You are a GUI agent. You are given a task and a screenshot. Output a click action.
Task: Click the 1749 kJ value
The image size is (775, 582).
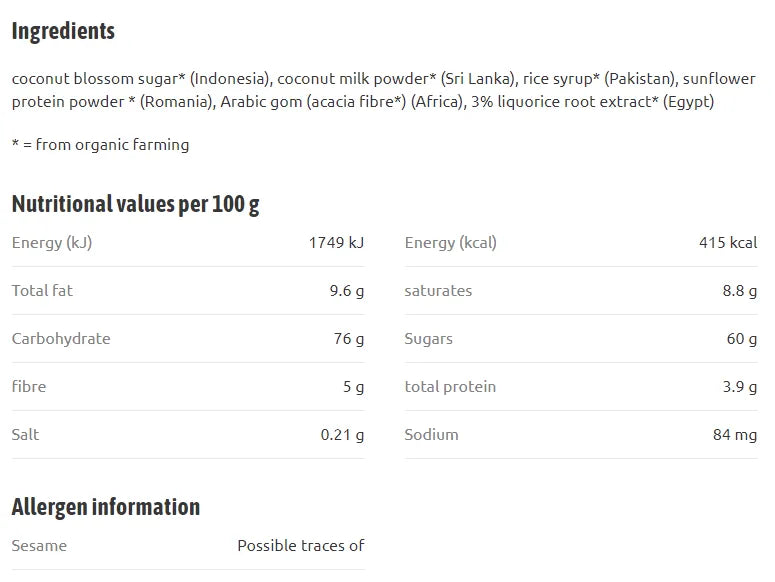337,243
